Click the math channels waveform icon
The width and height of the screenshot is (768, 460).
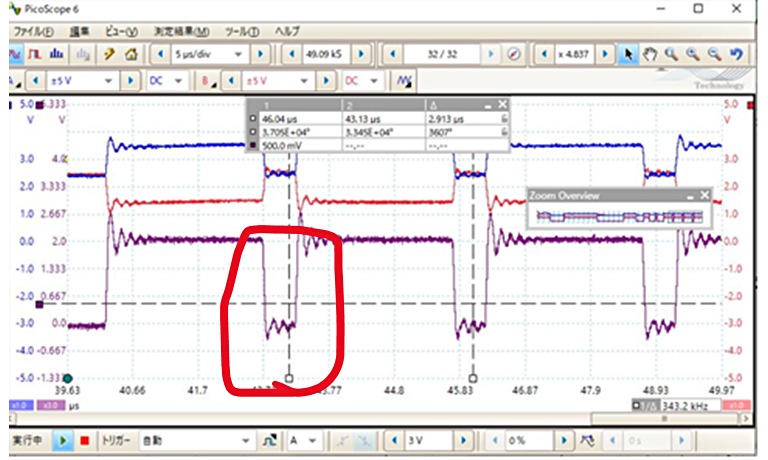click(x=405, y=80)
